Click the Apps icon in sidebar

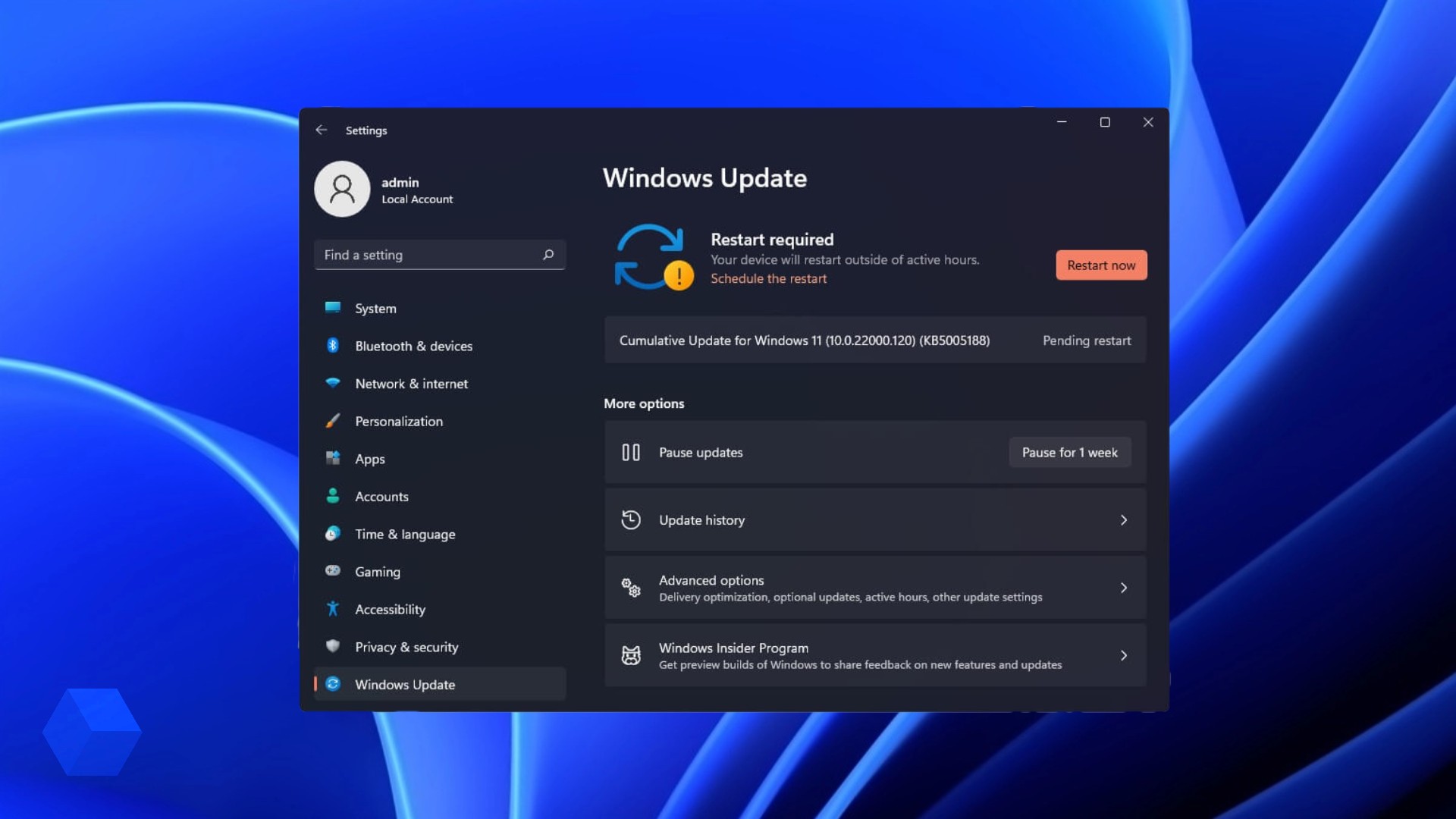click(x=332, y=458)
